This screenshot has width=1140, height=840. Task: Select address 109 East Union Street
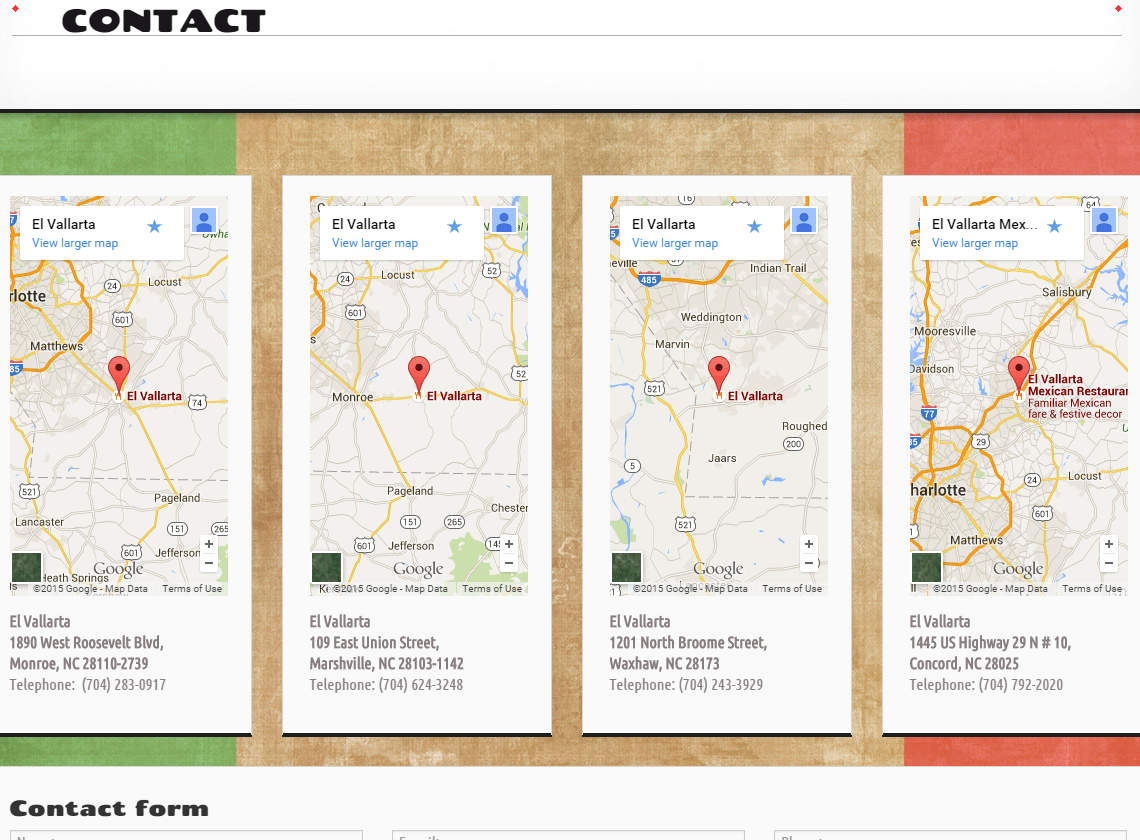pyautogui.click(x=374, y=643)
